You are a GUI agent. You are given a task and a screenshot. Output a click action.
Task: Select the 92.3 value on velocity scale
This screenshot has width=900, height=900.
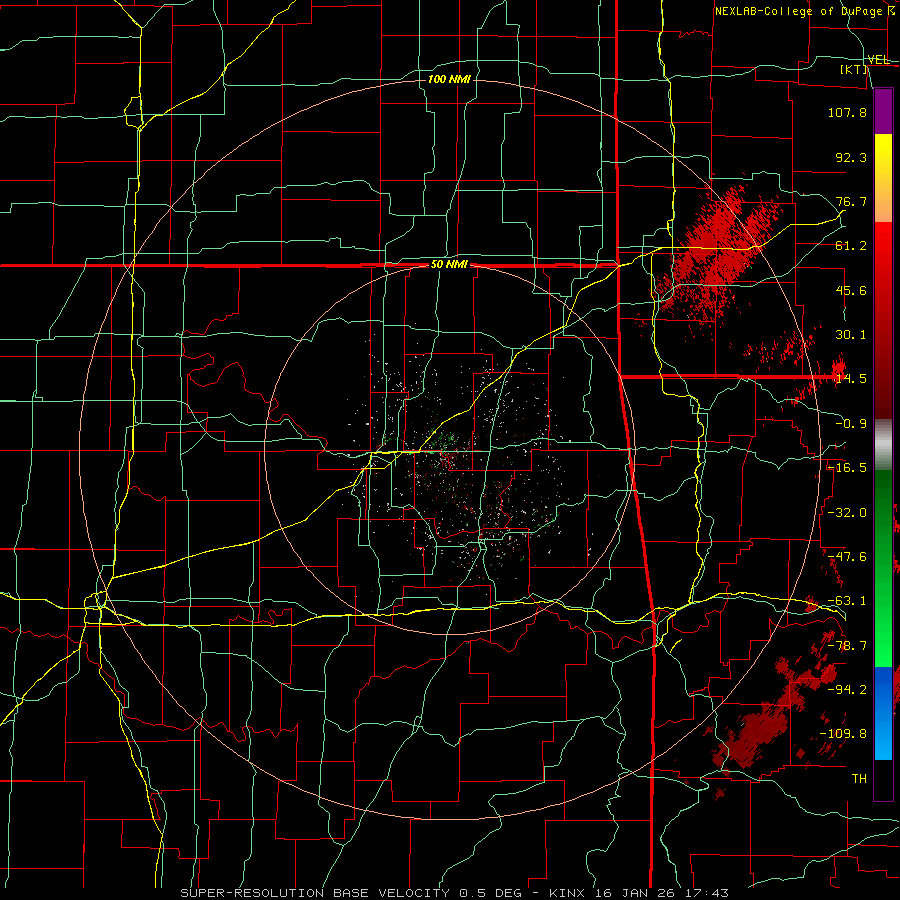pyautogui.click(x=851, y=157)
